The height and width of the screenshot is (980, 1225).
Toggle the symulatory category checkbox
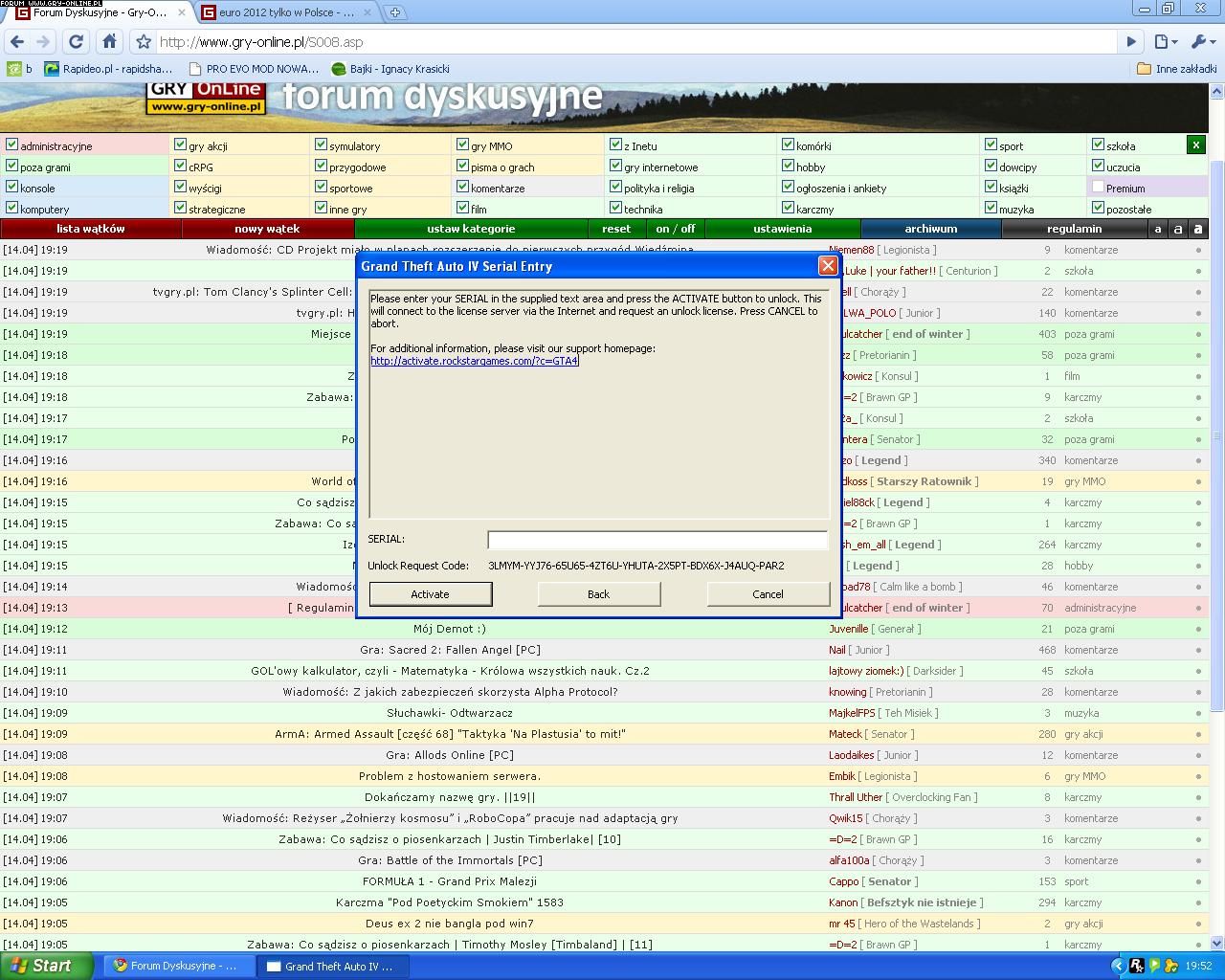[321, 145]
